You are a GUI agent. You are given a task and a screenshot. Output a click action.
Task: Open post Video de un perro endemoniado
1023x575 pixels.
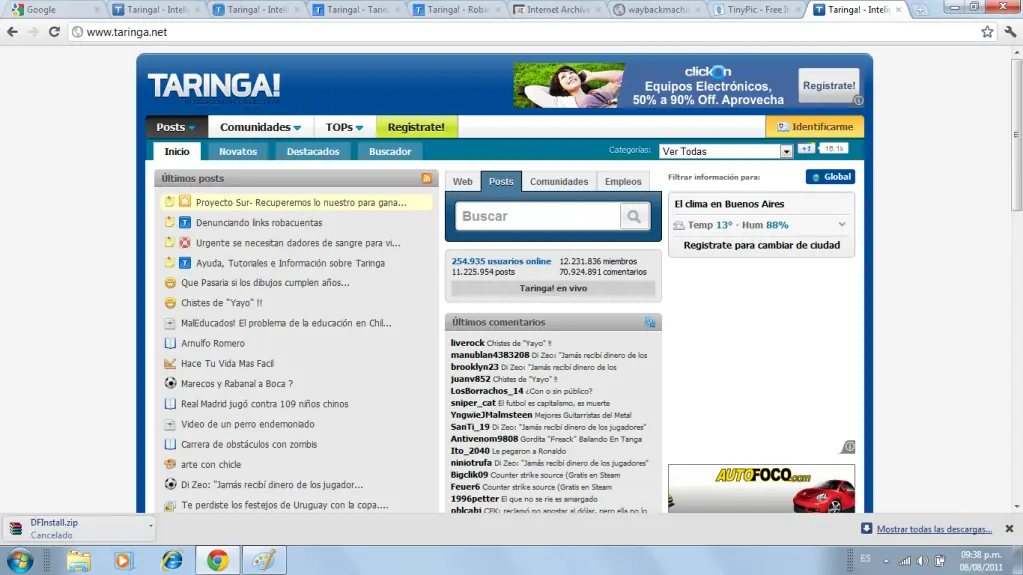pos(248,424)
